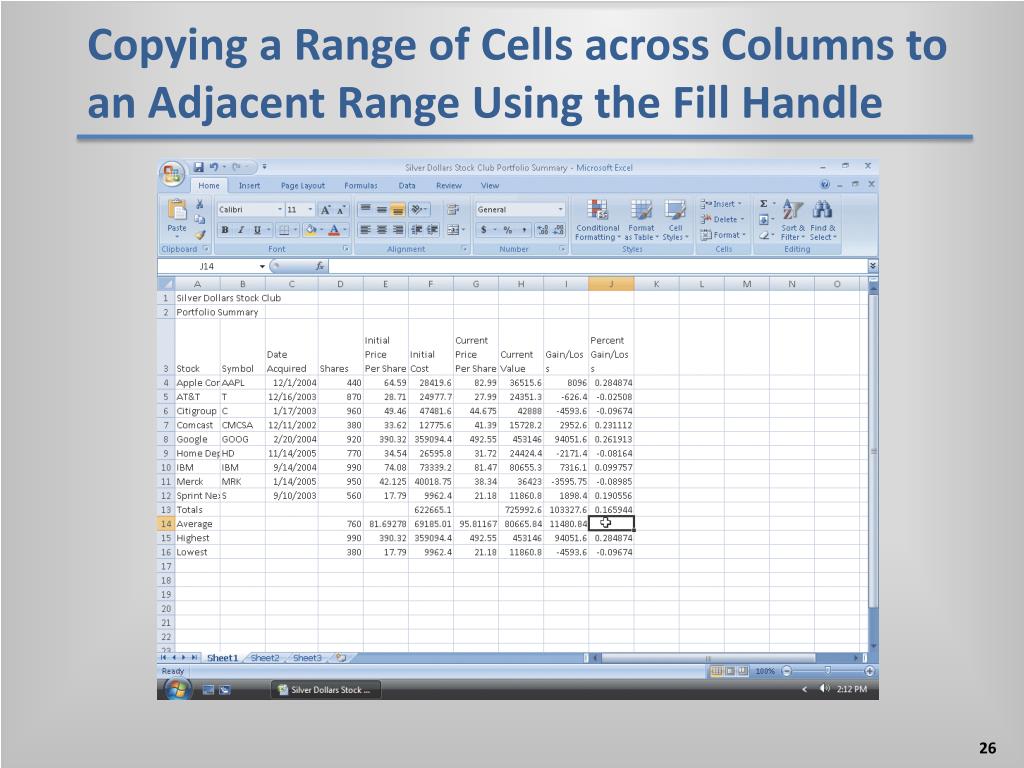Toggle Bold formatting
Screen dimensions: 1024x768
pos(225,230)
